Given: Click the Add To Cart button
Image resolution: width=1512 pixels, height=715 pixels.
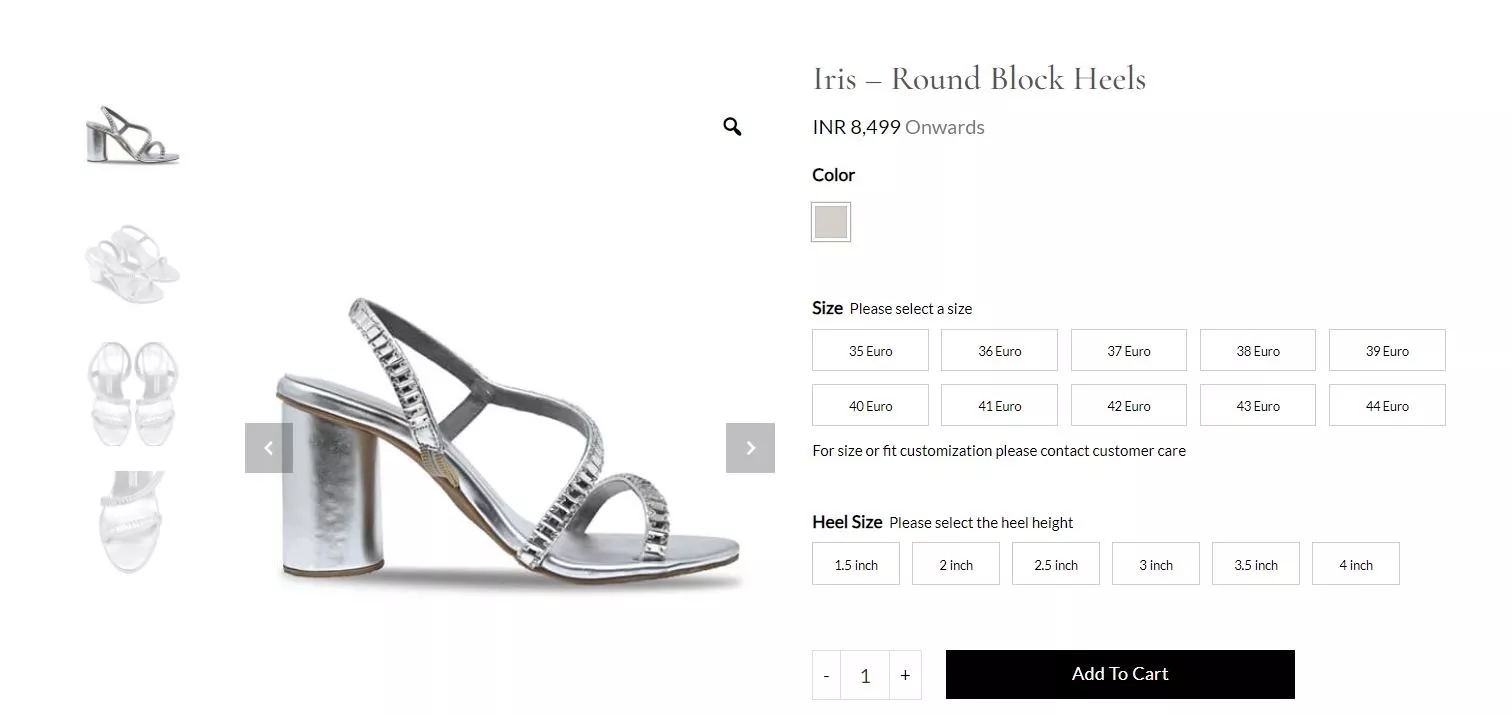Looking at the screenshot, I should tap(1119, 674).
